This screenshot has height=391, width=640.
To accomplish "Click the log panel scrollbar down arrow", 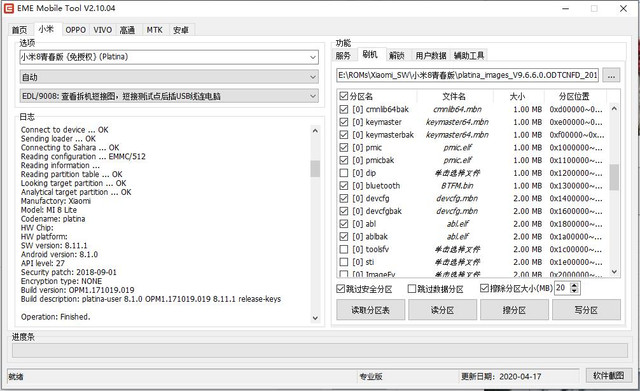I will (315, 318).
